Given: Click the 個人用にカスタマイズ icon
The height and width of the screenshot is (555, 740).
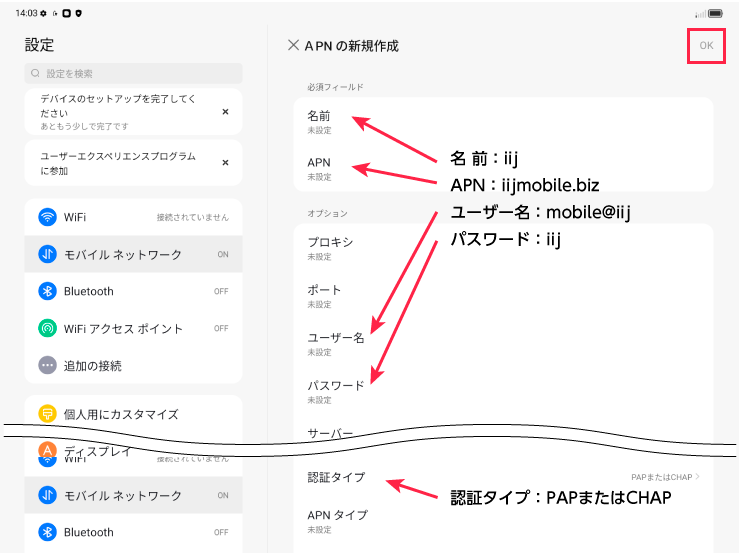Looking at the screenshot, I should [x=47, y=414].
